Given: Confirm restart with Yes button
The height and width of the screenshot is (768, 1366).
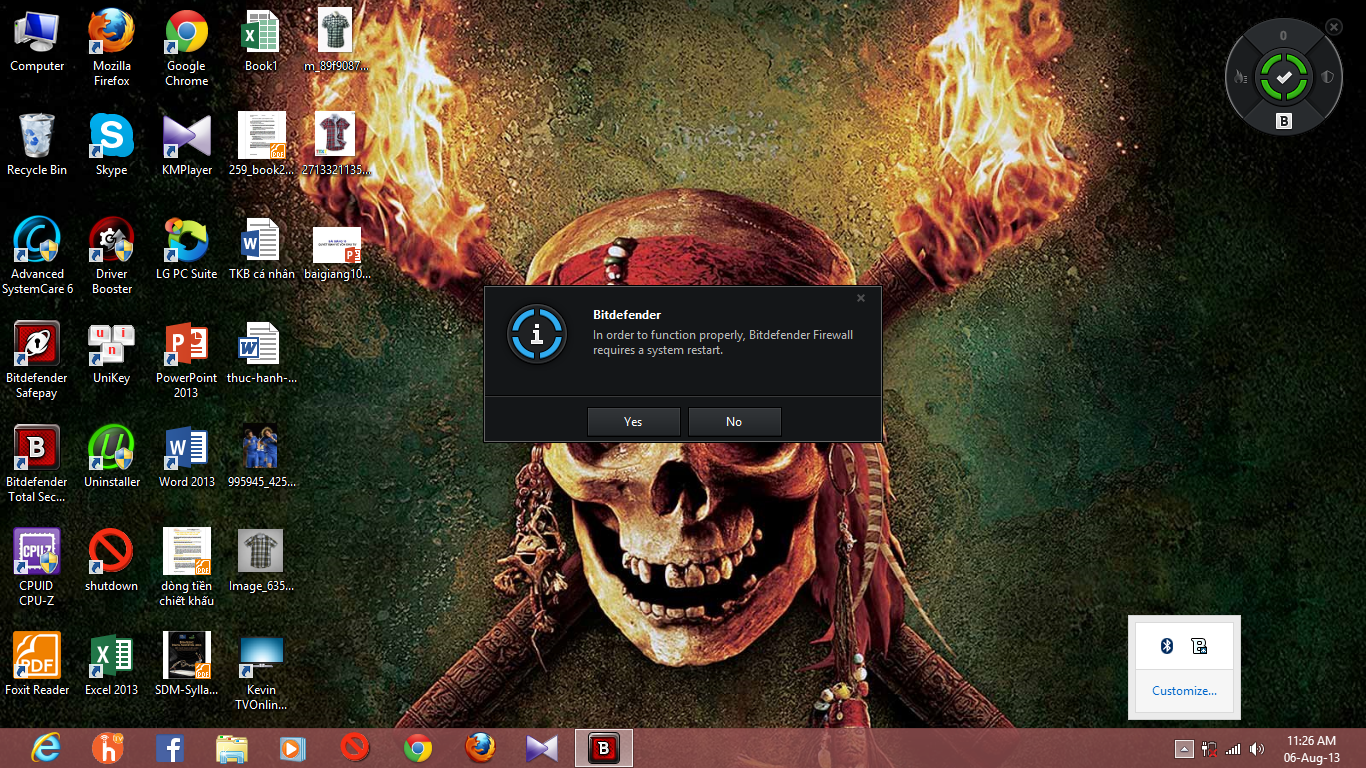Looking at the screenshot, I should coord(633,421).
